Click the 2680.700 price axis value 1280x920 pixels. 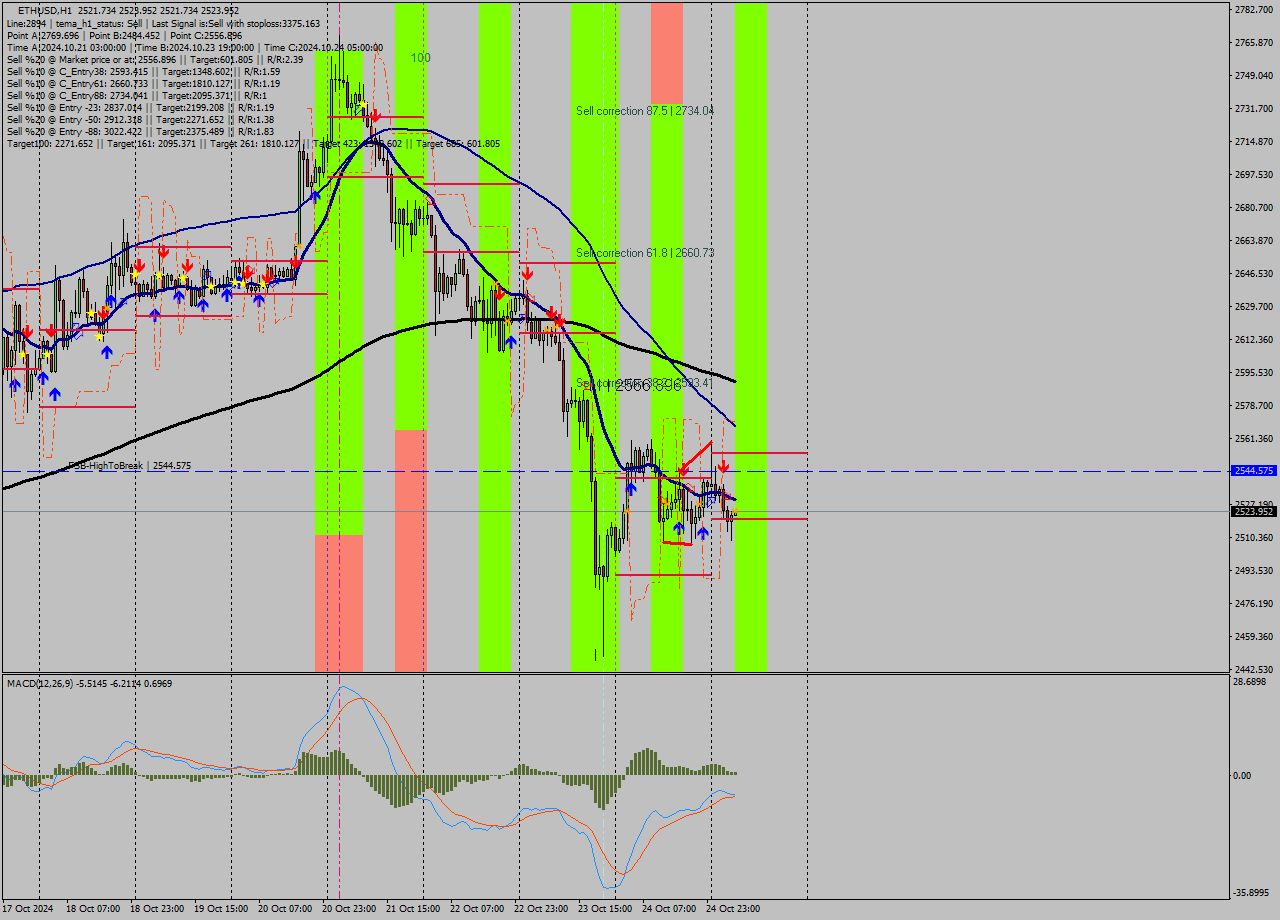[x=1254, y=207]
